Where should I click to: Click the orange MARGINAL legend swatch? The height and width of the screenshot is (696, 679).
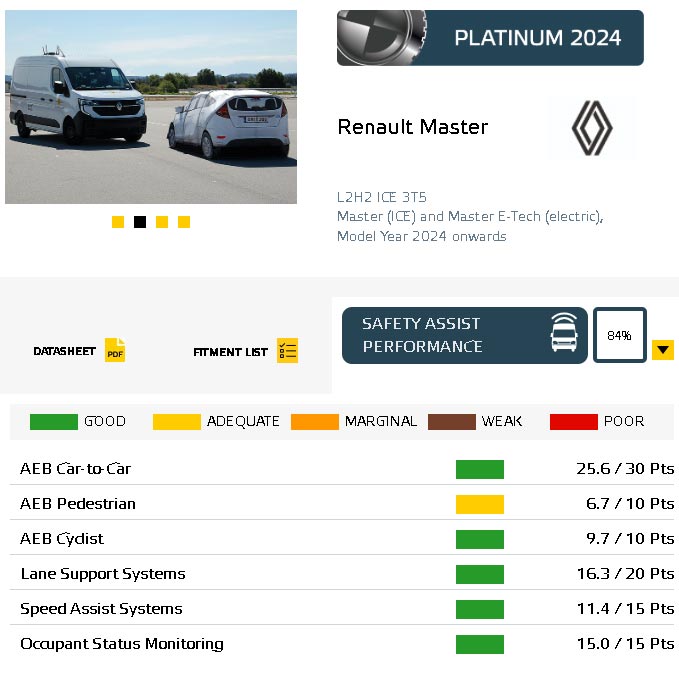click(x=315, y=421)
